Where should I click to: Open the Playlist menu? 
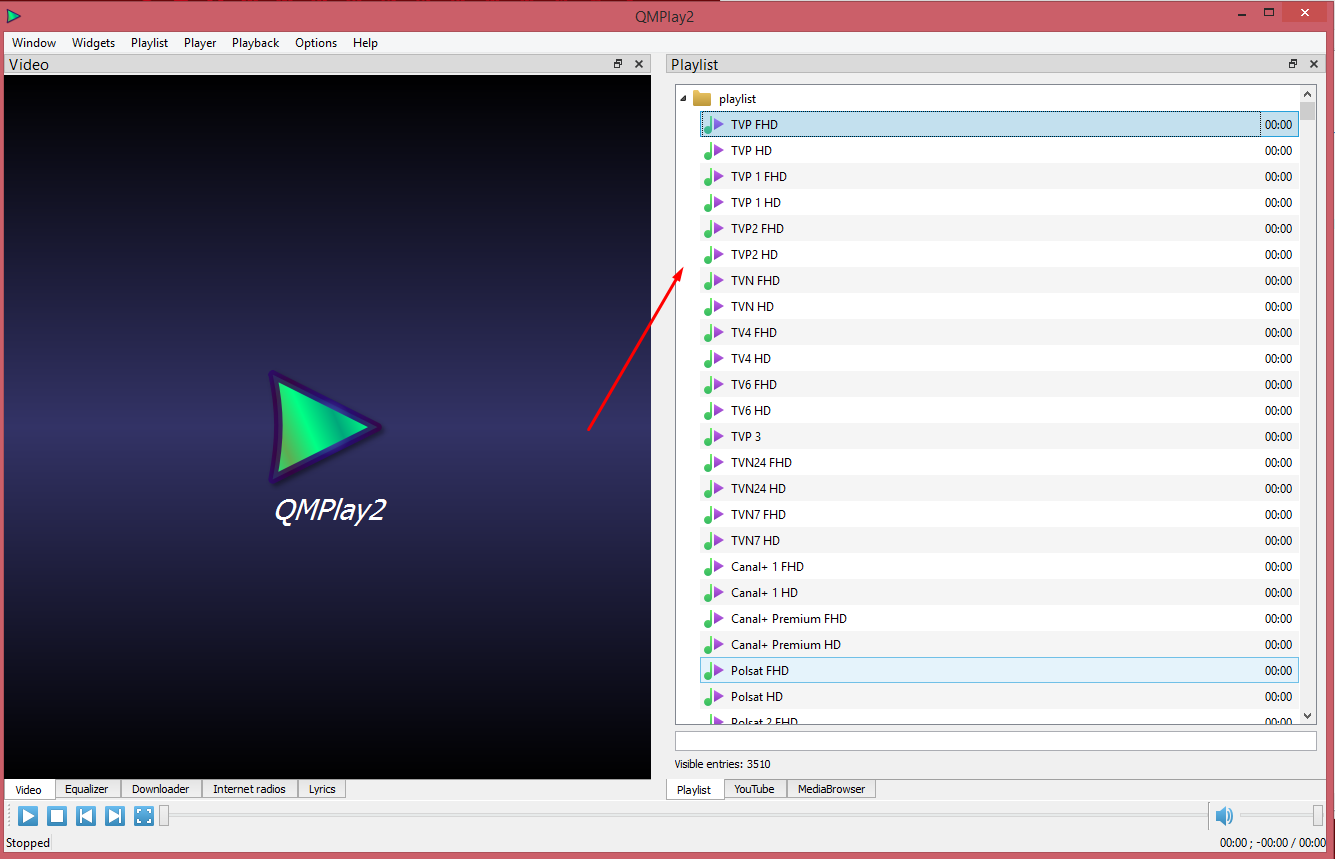pyautogui.click(x=149, y=43)
